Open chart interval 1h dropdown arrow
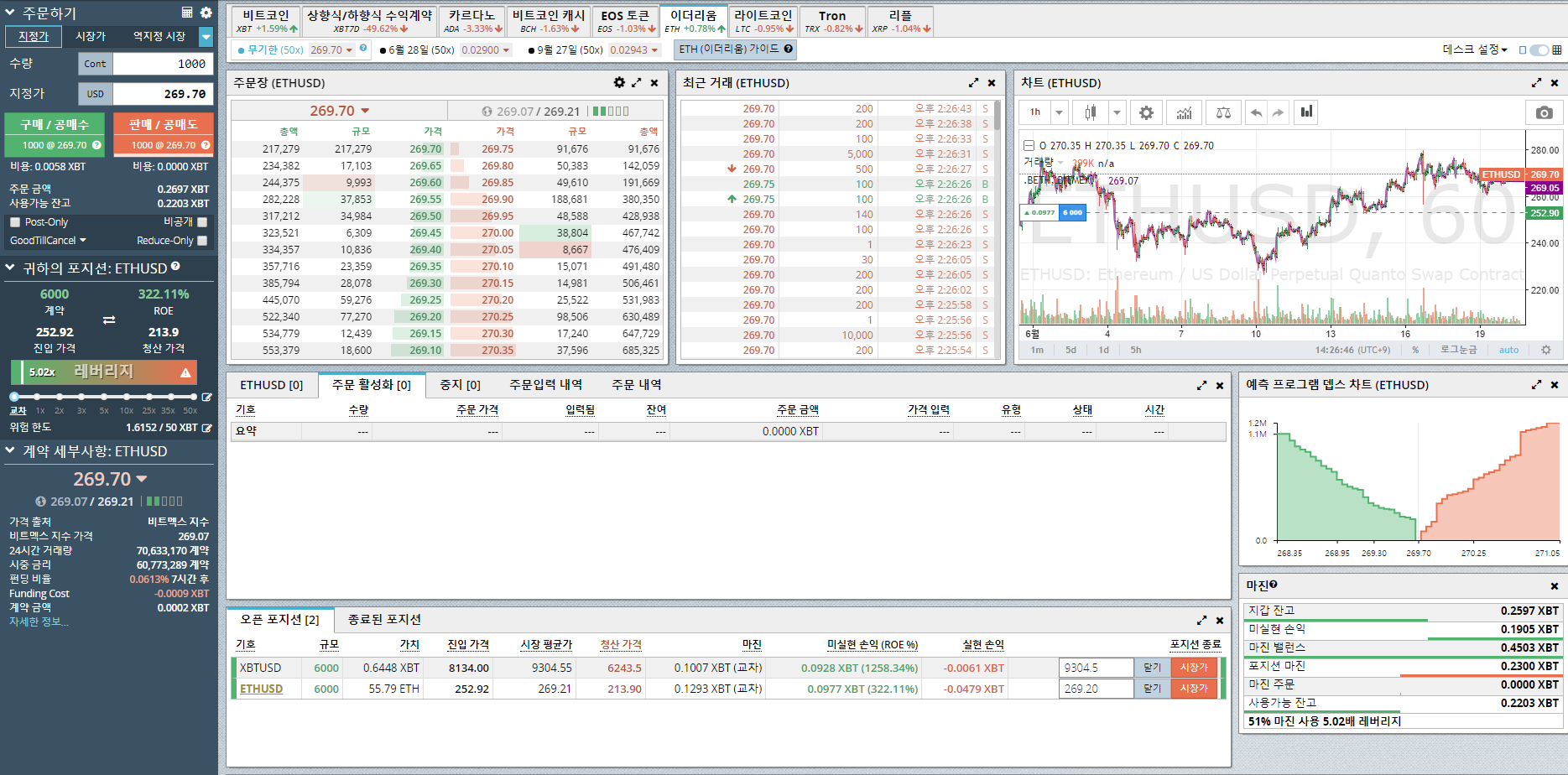The height and width of the screenshot is (775, 1568). click(1059, 112)
